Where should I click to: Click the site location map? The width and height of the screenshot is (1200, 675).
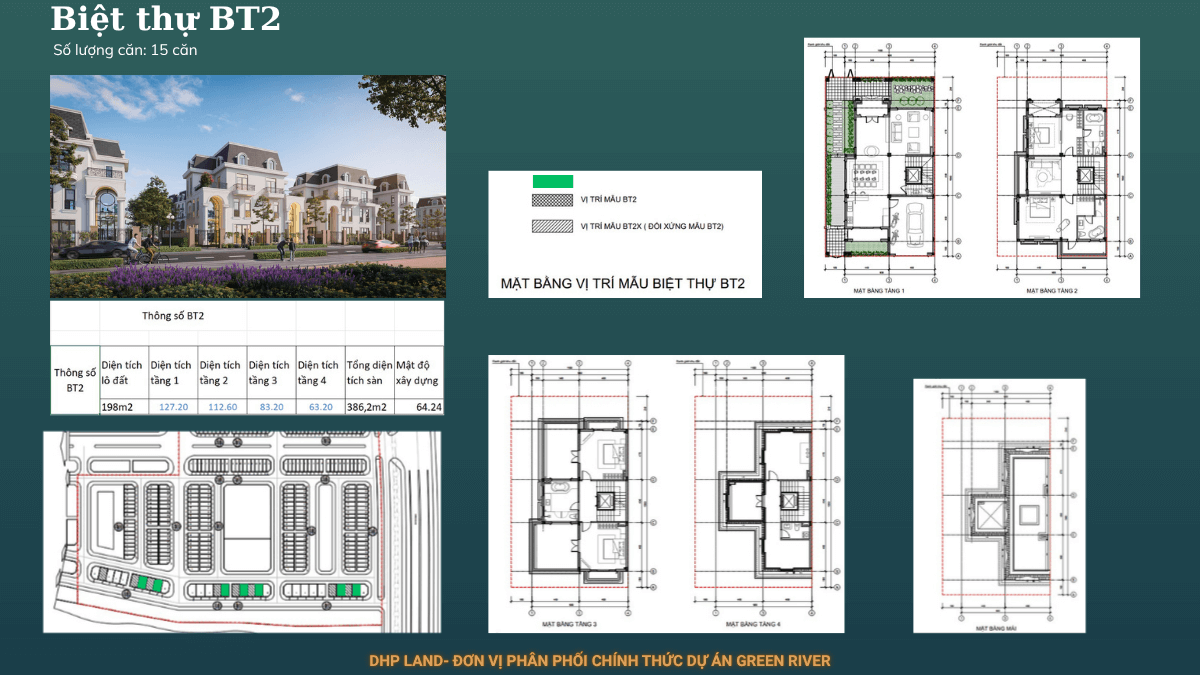pyautogui.click(x=244, y=531)
